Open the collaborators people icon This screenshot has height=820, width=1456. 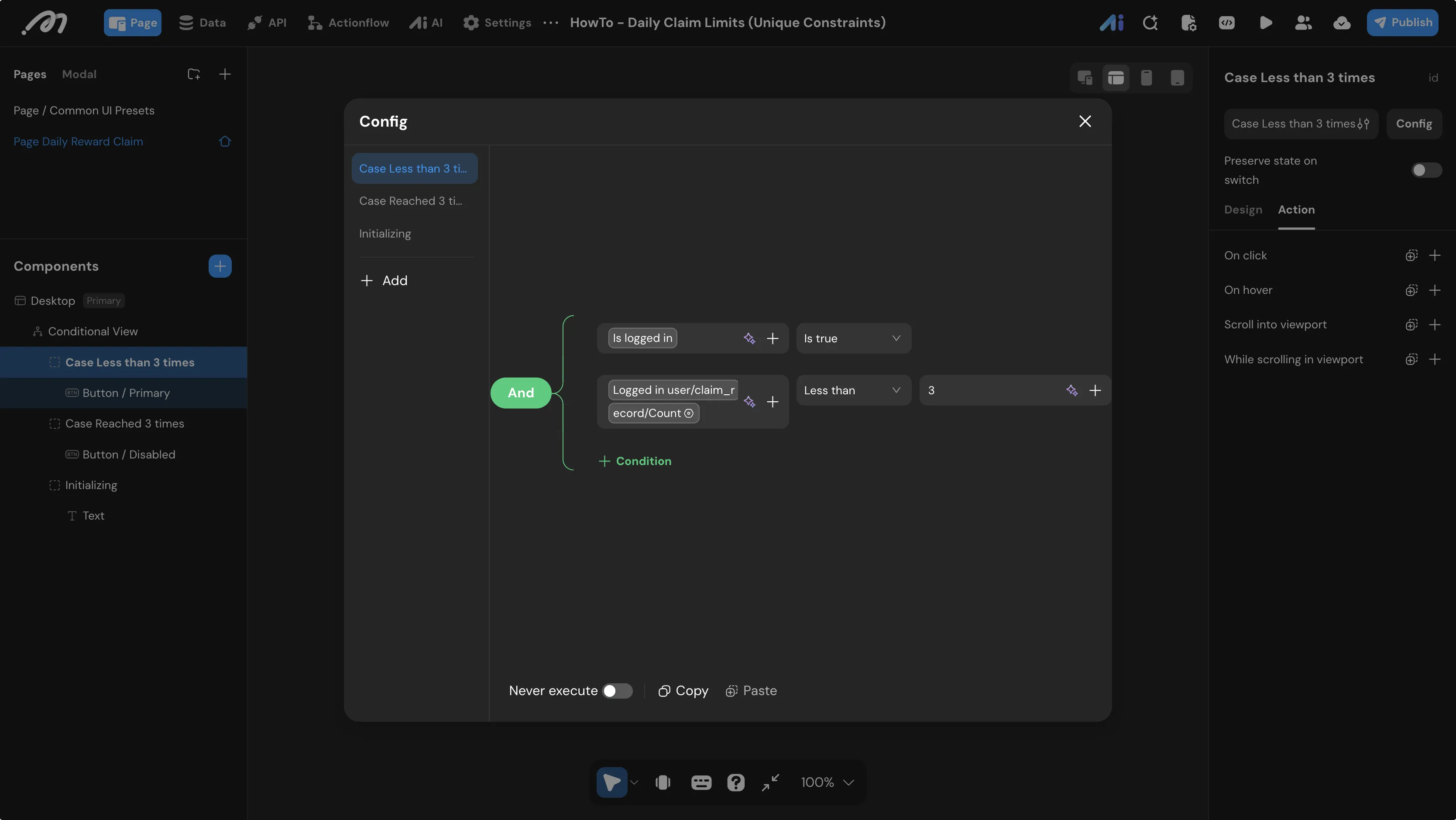tap(1303, 23)
